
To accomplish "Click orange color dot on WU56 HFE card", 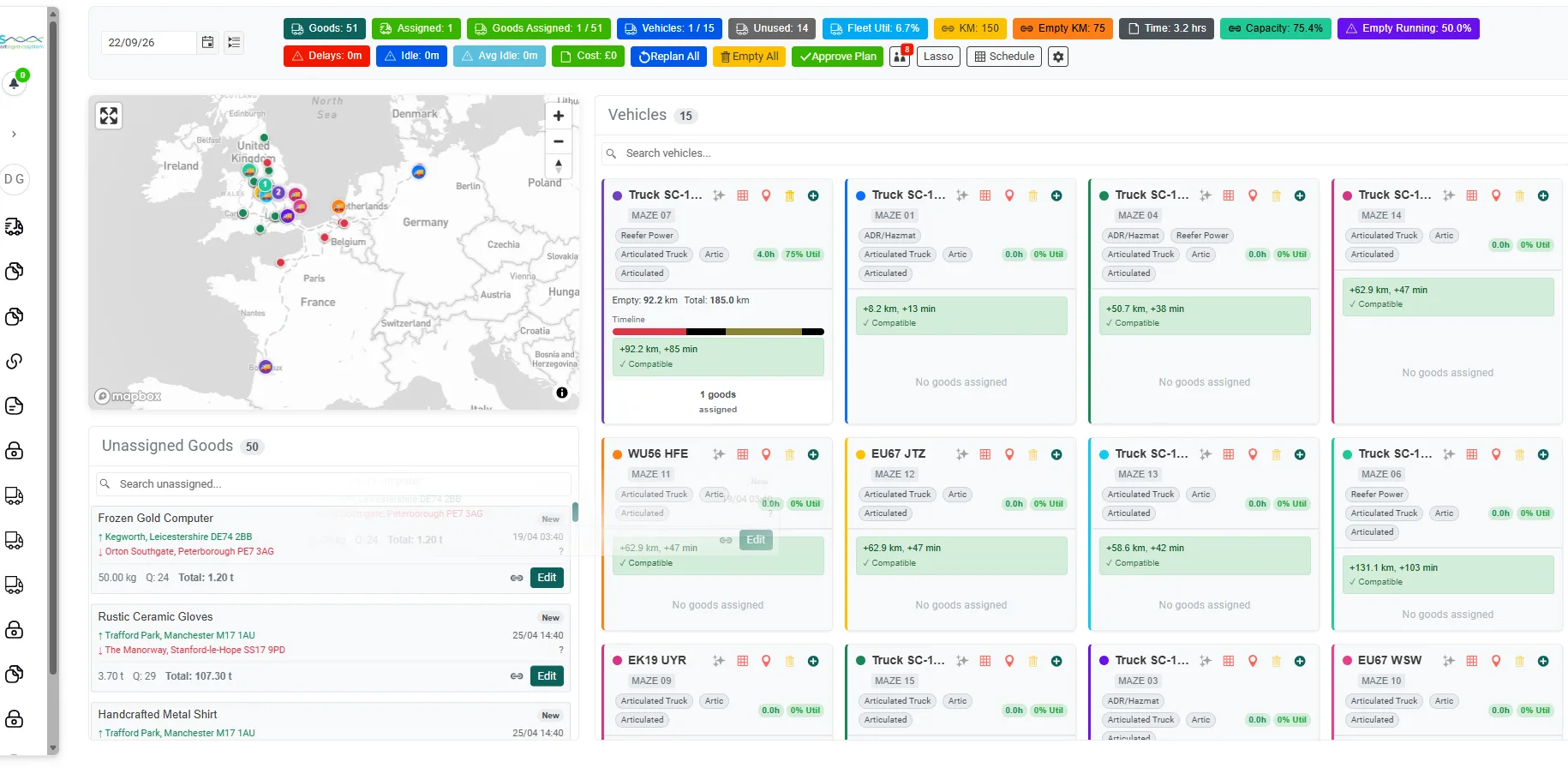I will tap(617, 454).
